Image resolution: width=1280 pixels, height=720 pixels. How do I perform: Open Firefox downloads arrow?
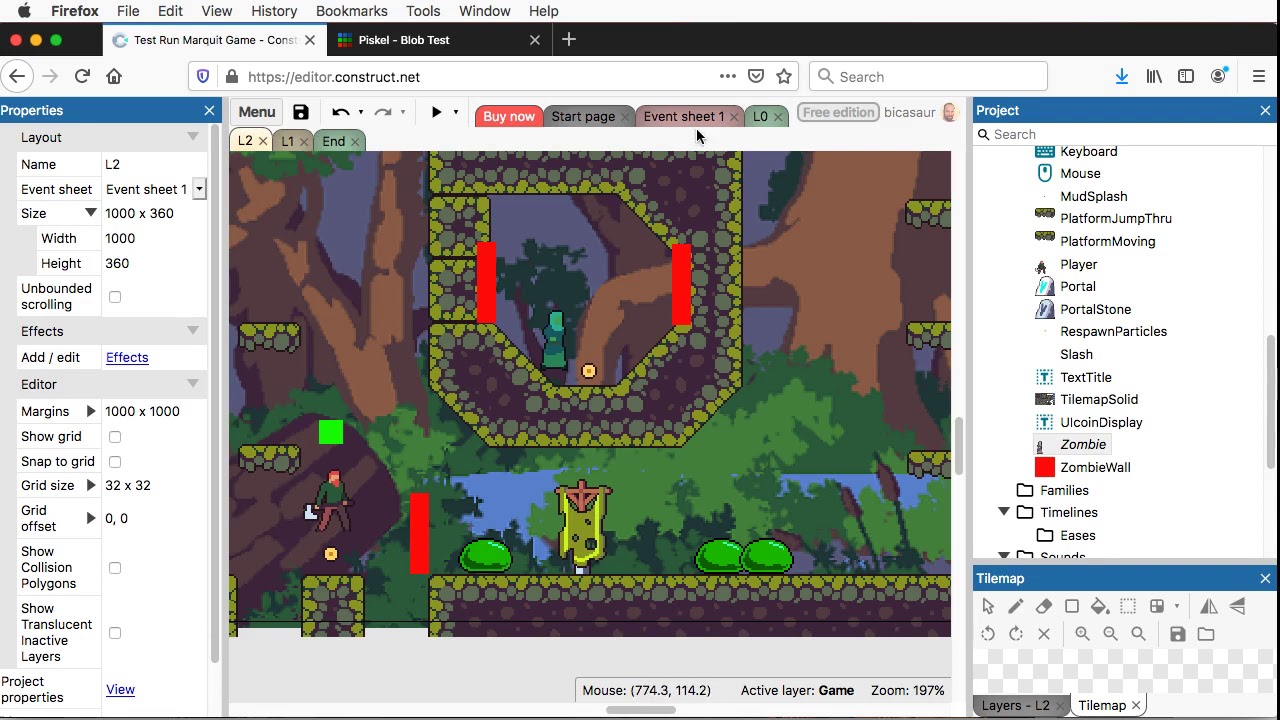1121,76
